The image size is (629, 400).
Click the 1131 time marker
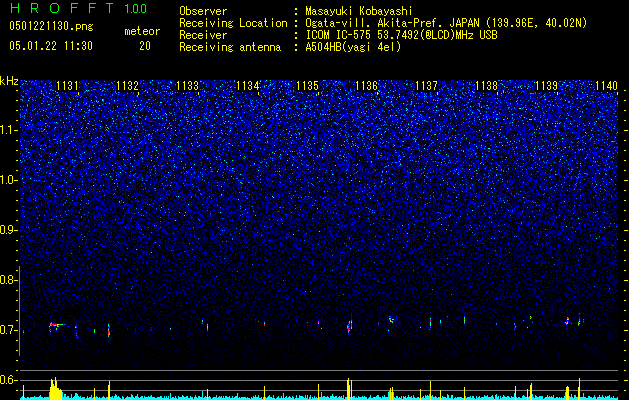point(67,86)
